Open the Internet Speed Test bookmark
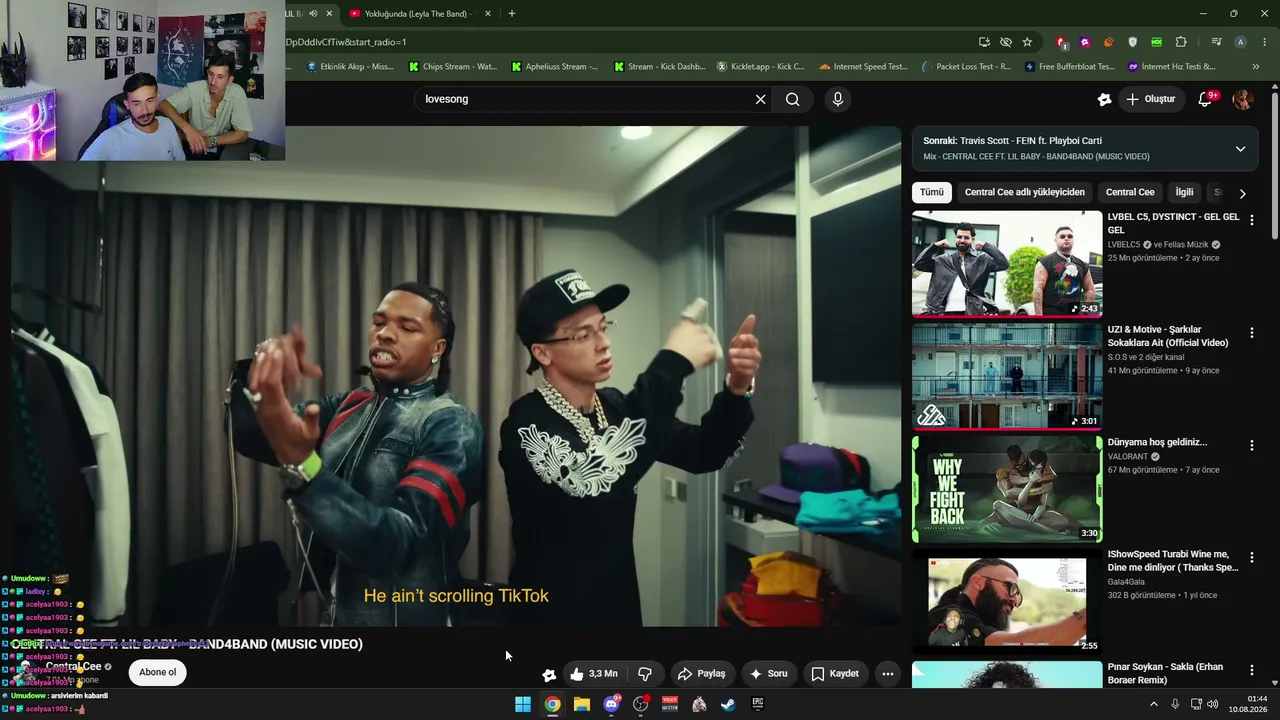Screen dimensions: 1280x720 [863, 67]
